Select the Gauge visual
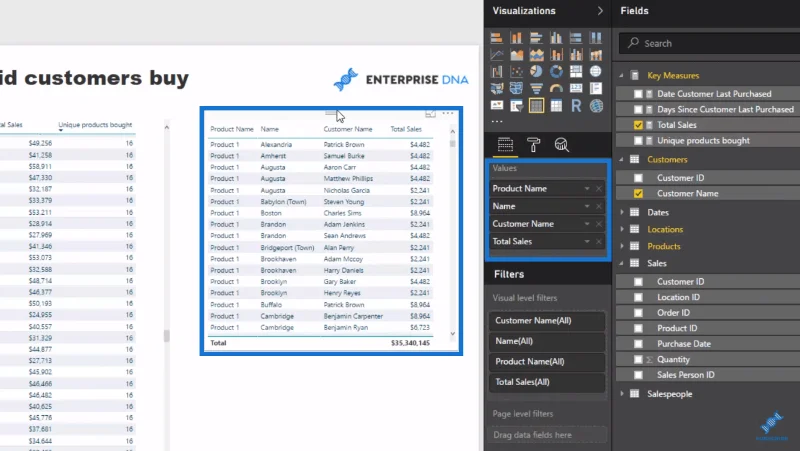 pos(556,88)
